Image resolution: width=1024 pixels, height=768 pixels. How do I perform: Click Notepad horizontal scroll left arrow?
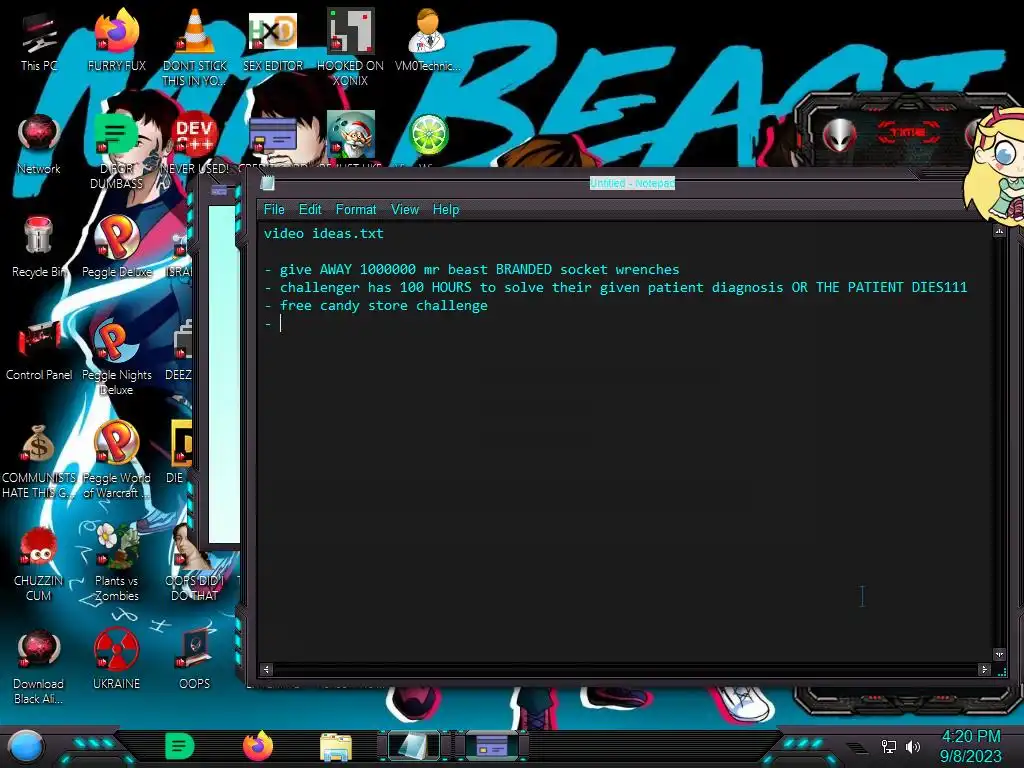click(x=266, y=669)
